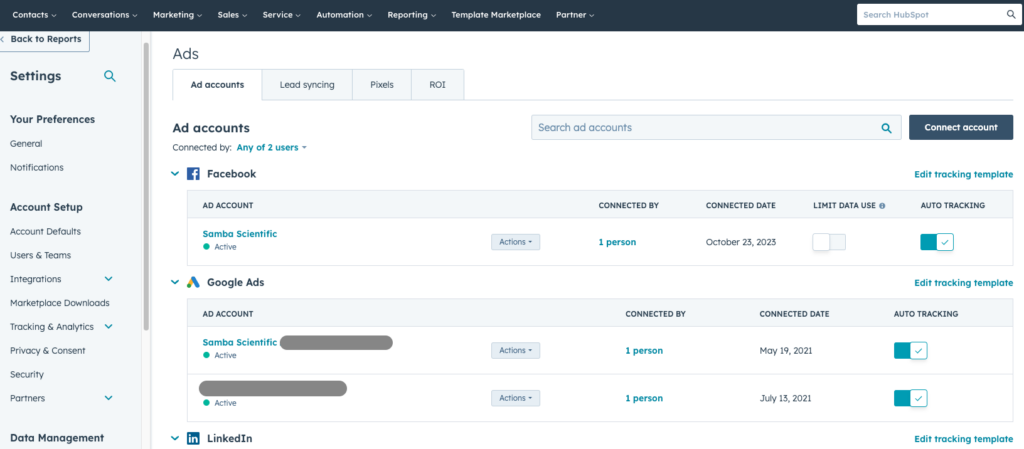The image size is (1024, 449).
Task: Open the Sales menu
Action: click(x=232, y=14)
